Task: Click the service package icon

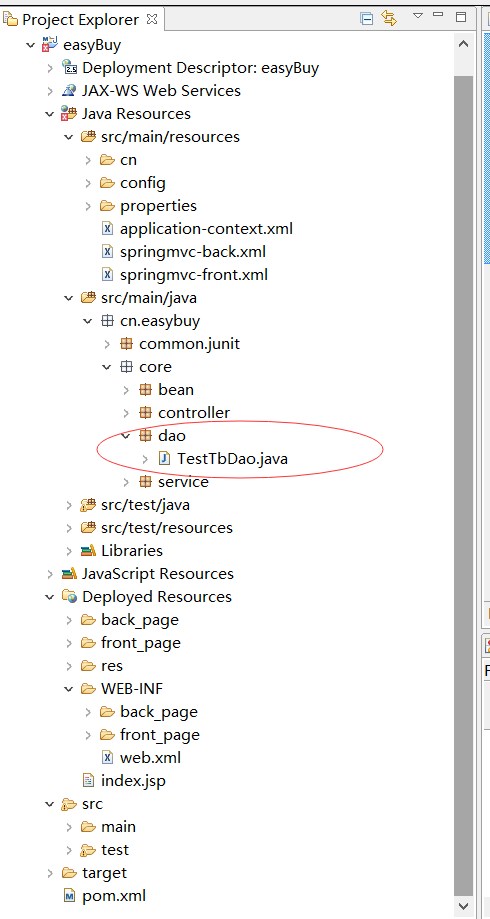Action: pyautogui.click(x=145, y=482)
